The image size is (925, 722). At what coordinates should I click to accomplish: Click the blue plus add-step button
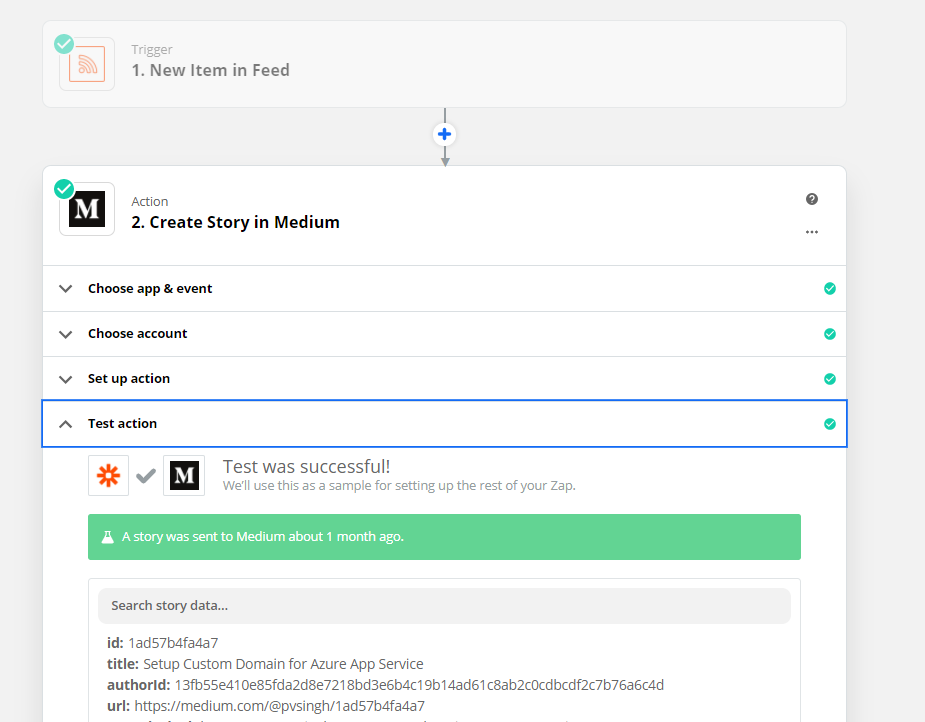pyautogui.click(x=445, y=134)
